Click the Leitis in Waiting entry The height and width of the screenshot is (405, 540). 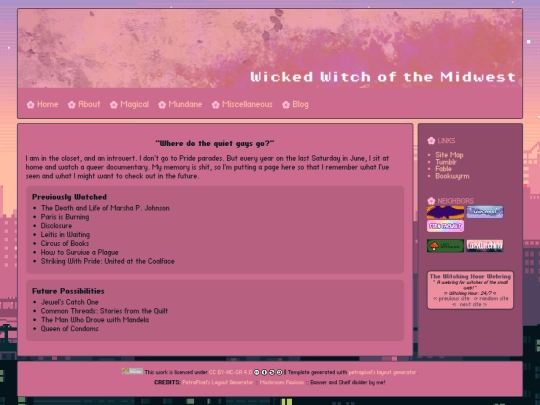tap(65, 235)
